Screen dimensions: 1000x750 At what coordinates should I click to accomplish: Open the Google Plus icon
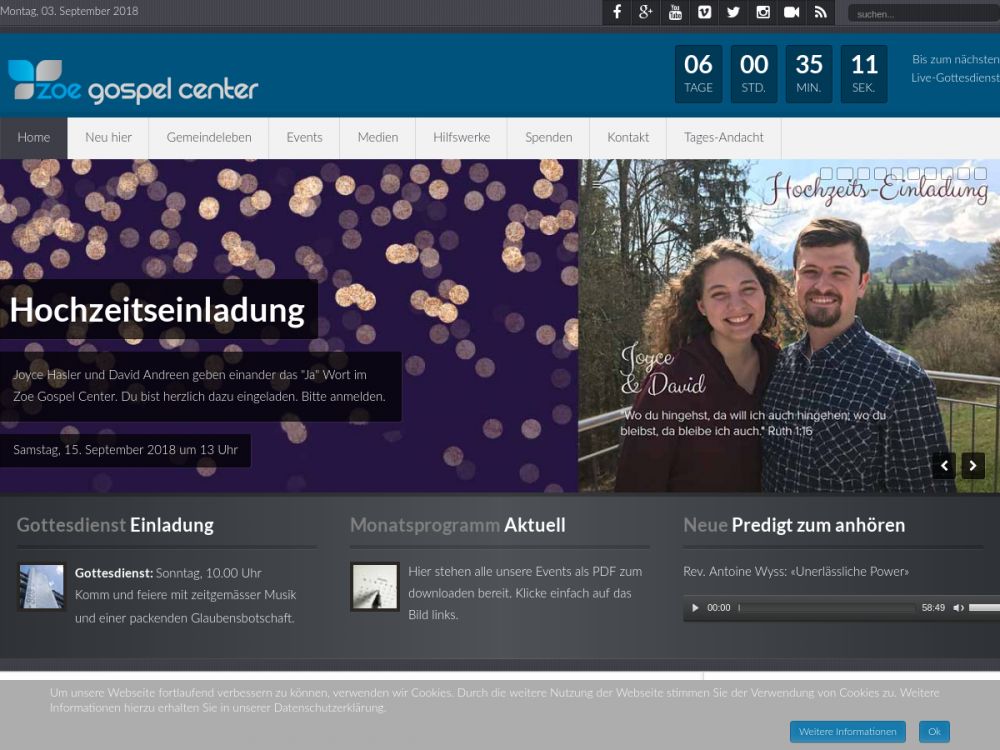(645, 12)
